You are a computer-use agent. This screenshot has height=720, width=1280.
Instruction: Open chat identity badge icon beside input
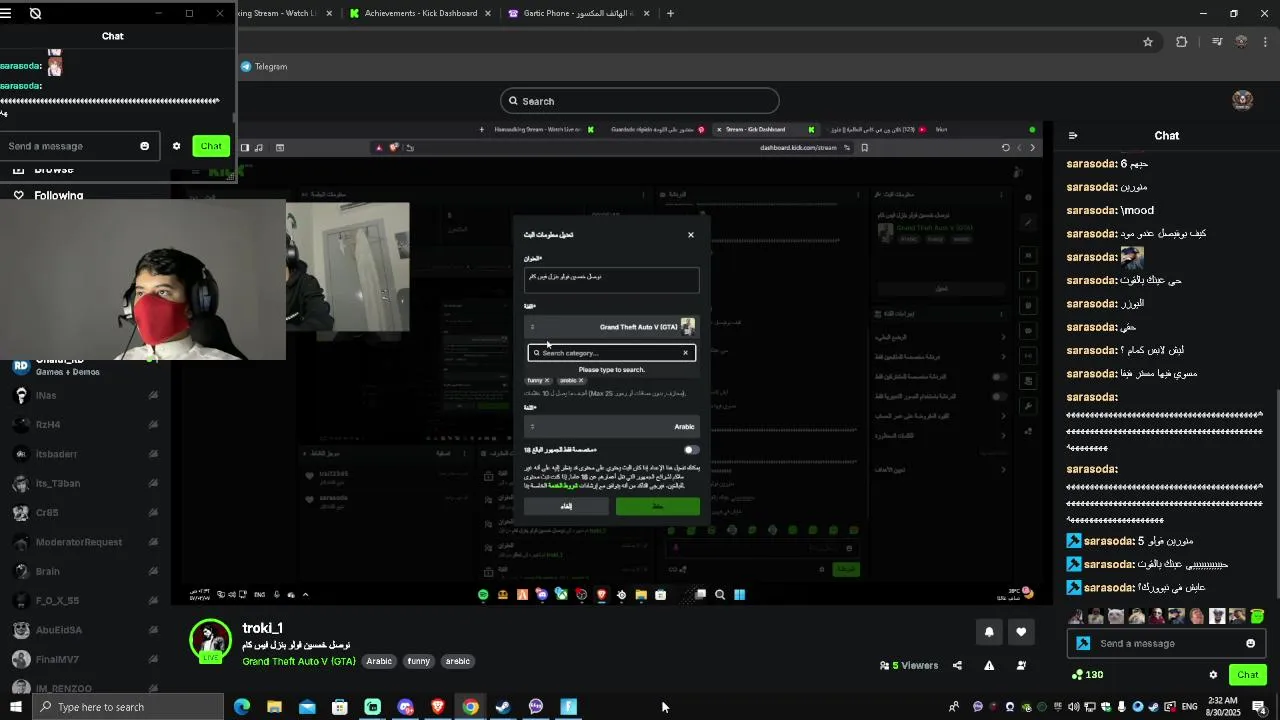click(x=1082, y=644)
